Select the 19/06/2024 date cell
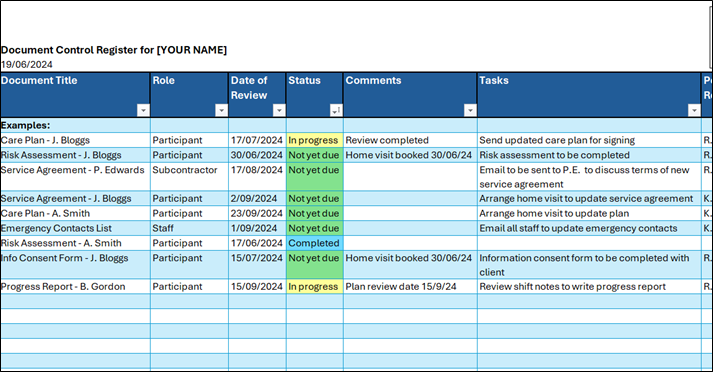713x372 pixels. point(27,65)
